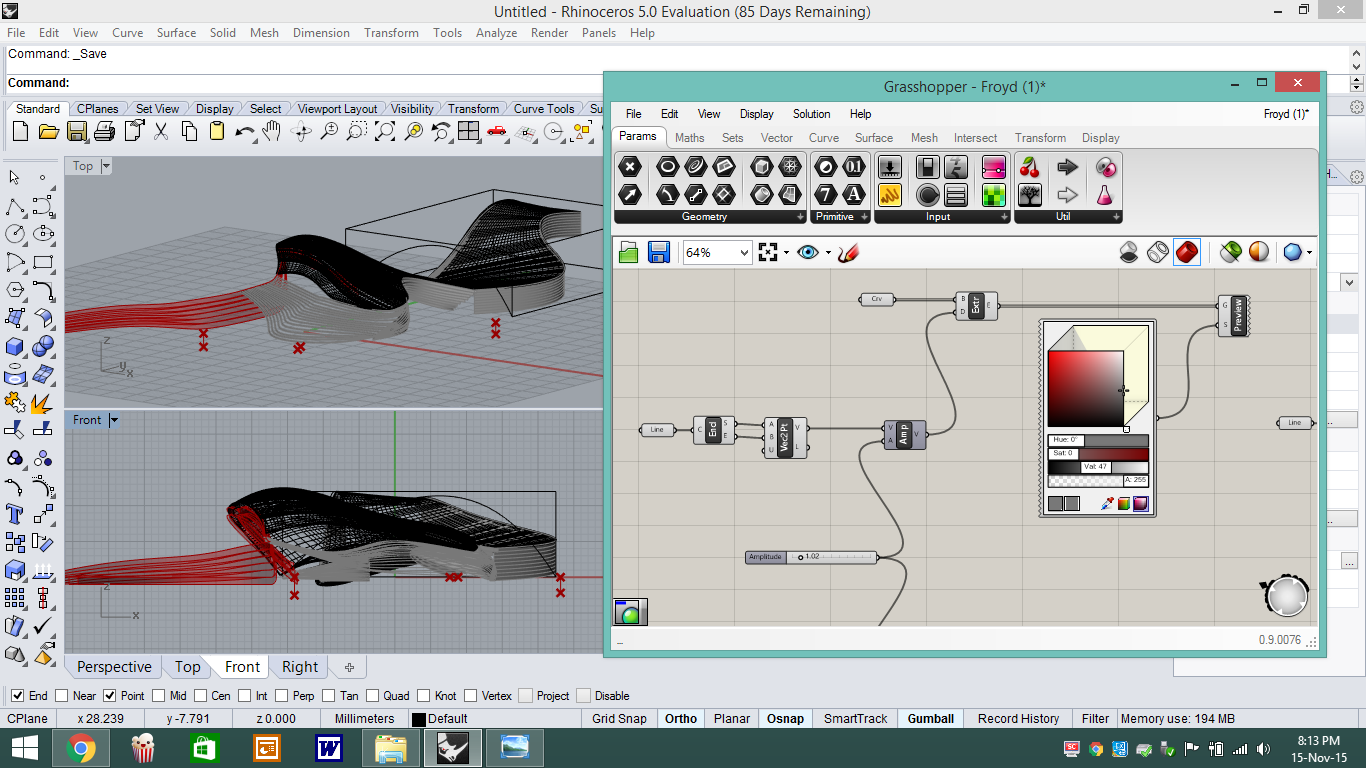Open the preview eye icon dropdown arrow
Image resolution: width=1366 pixels, height=768 pixels.
click(828, 253)
